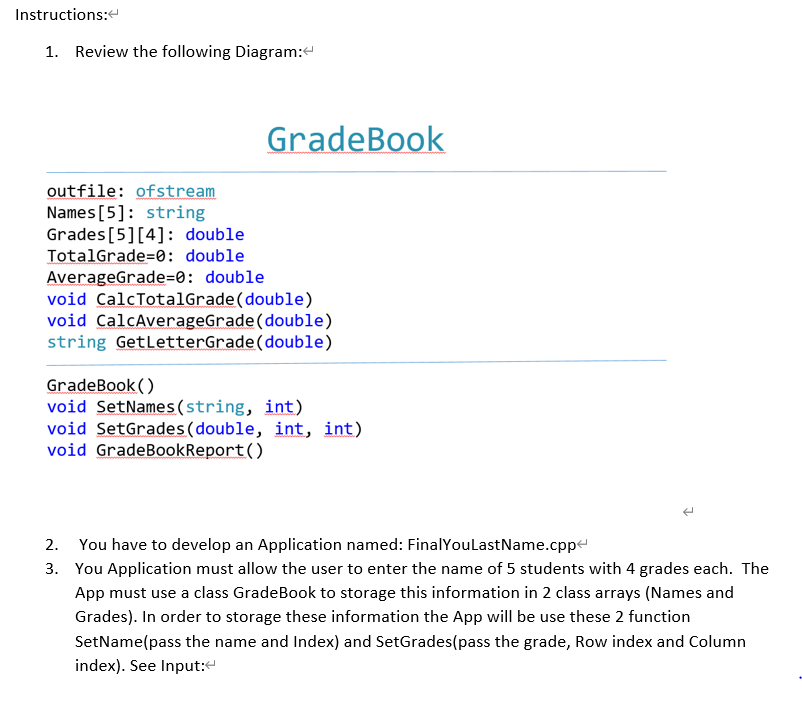Select numbered item 3 paragraph text
The width and height of the screenshot is (802, 721).
tap(400, 617)
